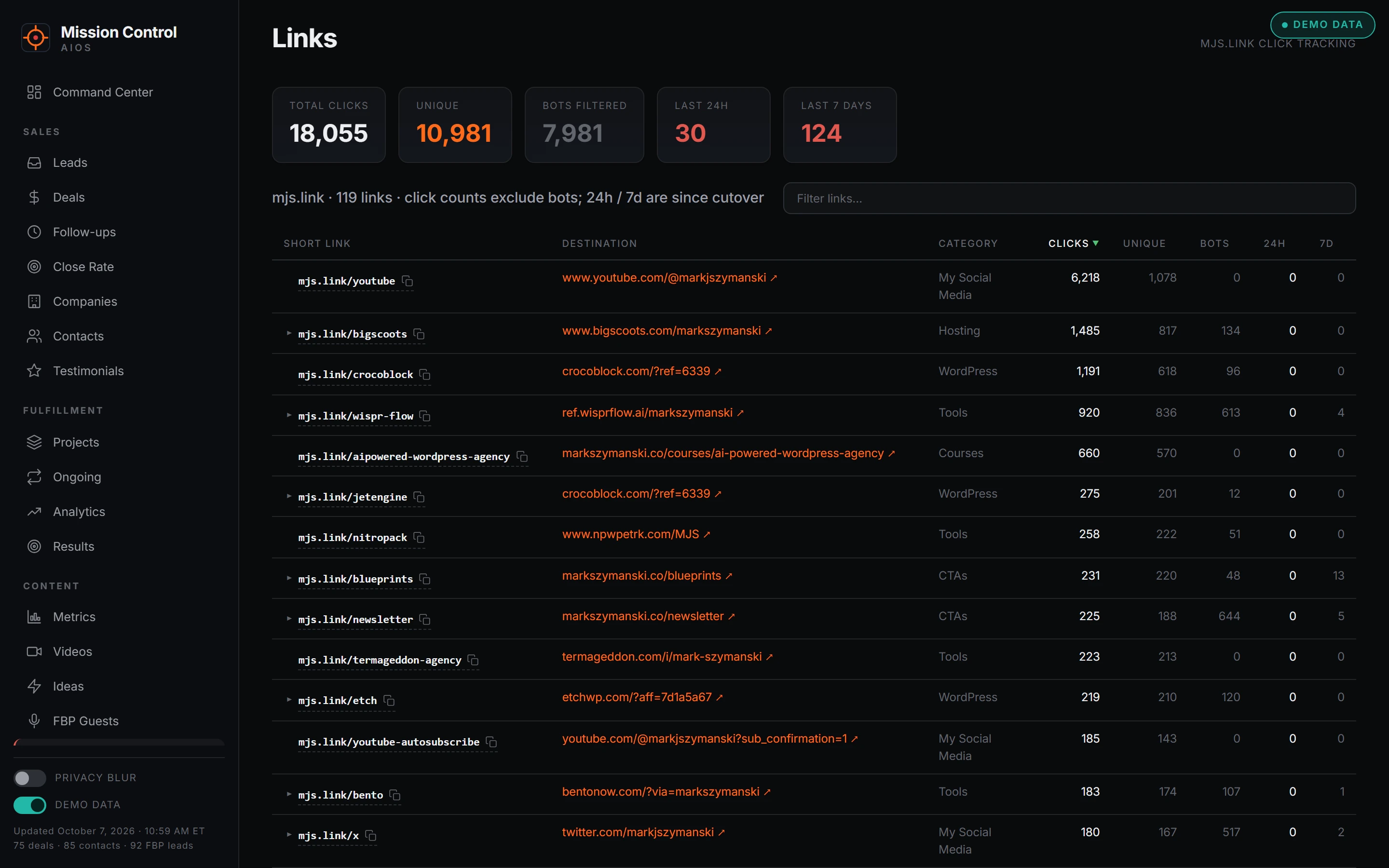Image resolution: width=1389 pixels, height=868 pixels.
Task: Go to Leads page
Action: tap(119, 163)
